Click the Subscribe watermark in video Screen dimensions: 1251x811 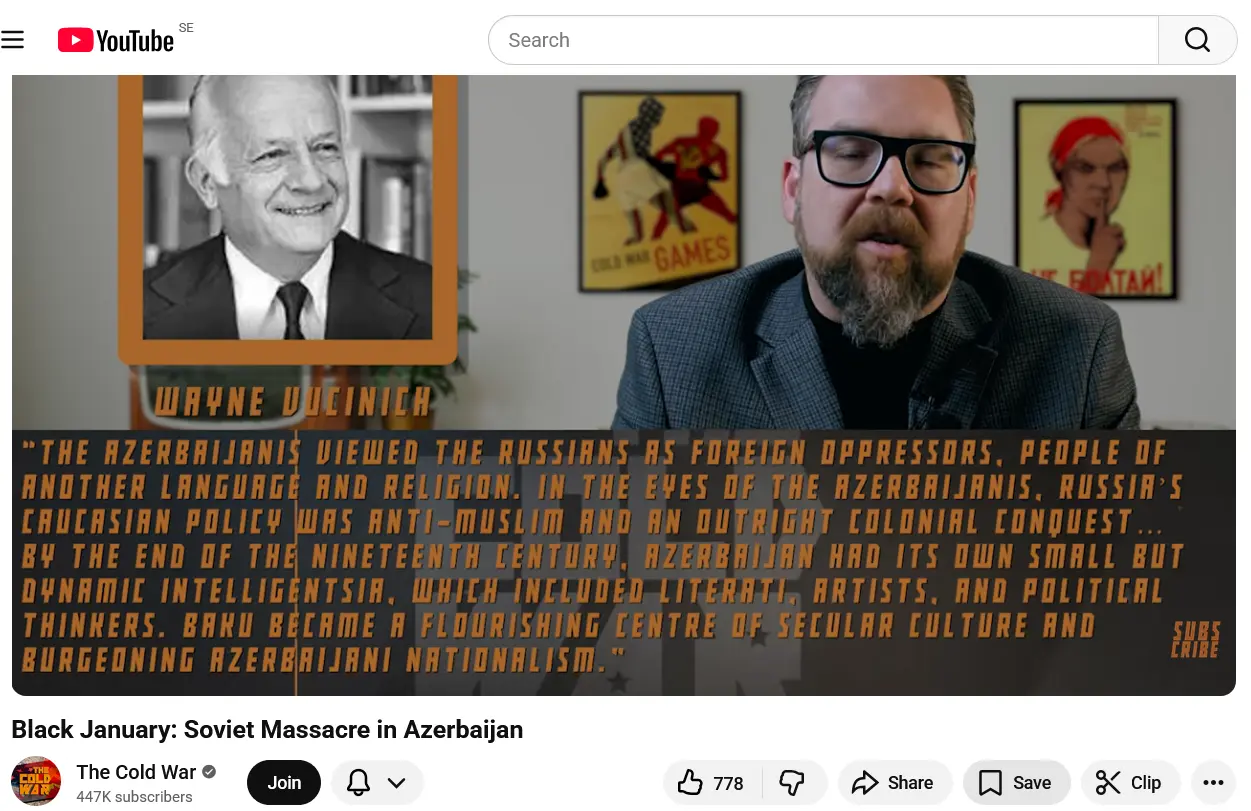point(1196,640)
